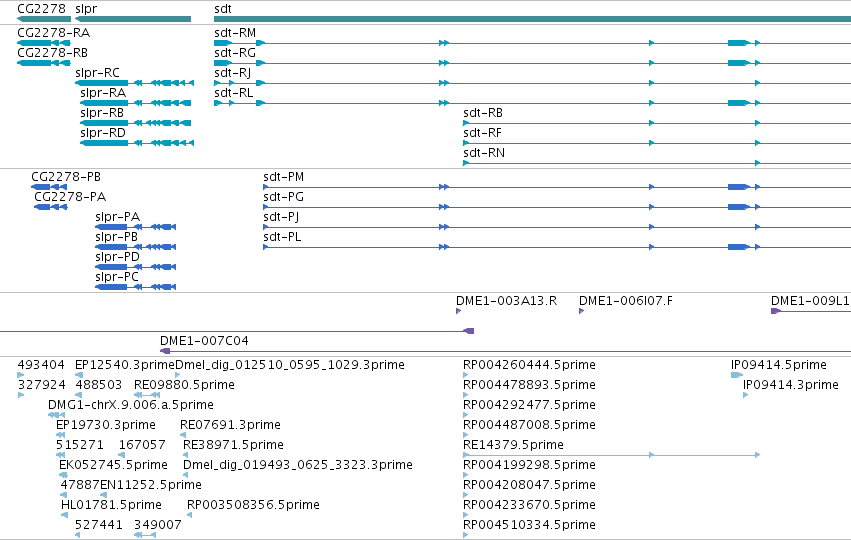Select the sdt-PM protein label
The height and width of the screenshot is (540, 851).
(x=283, y=177)
